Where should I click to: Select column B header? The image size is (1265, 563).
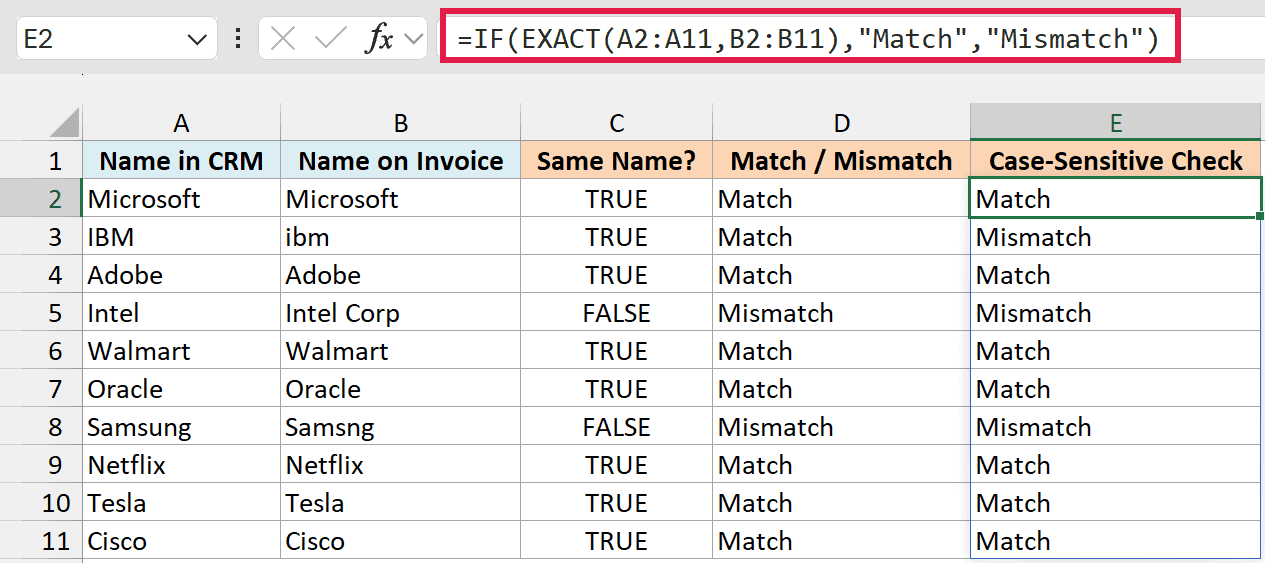pyautogui.click(x=401, y=123)
